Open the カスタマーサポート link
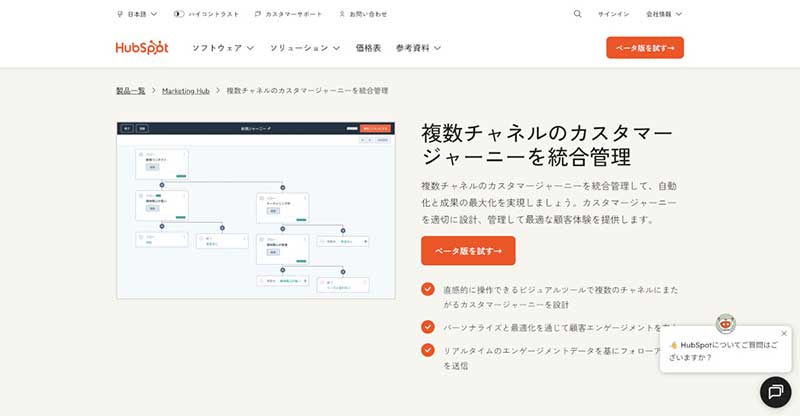Viewport: 800px width, 416px height. [288, 14]
